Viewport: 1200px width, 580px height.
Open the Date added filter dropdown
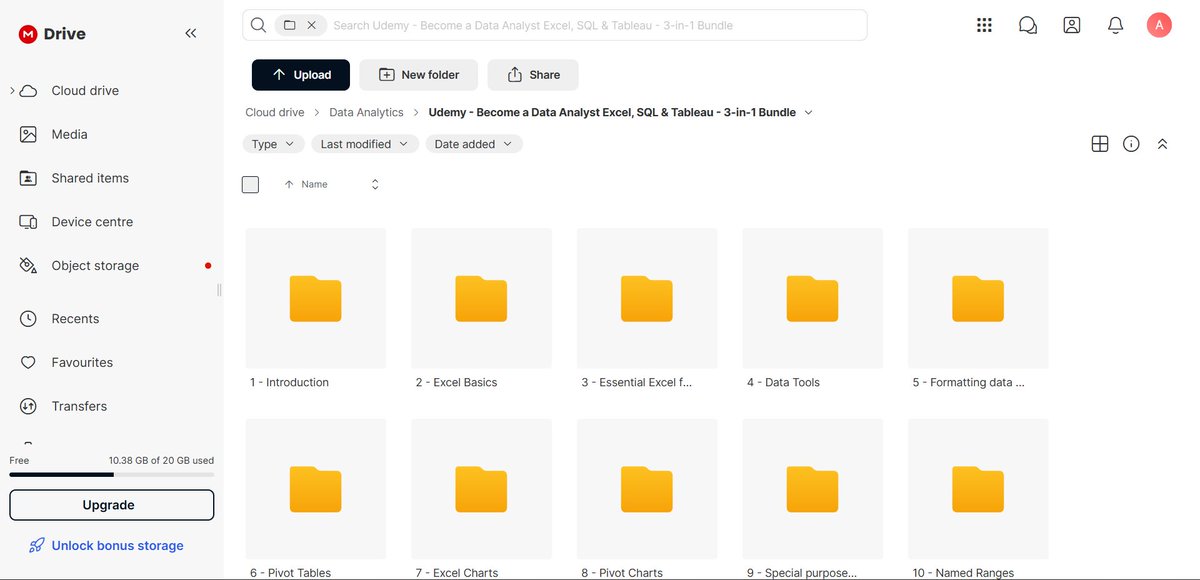coord(474,144)
